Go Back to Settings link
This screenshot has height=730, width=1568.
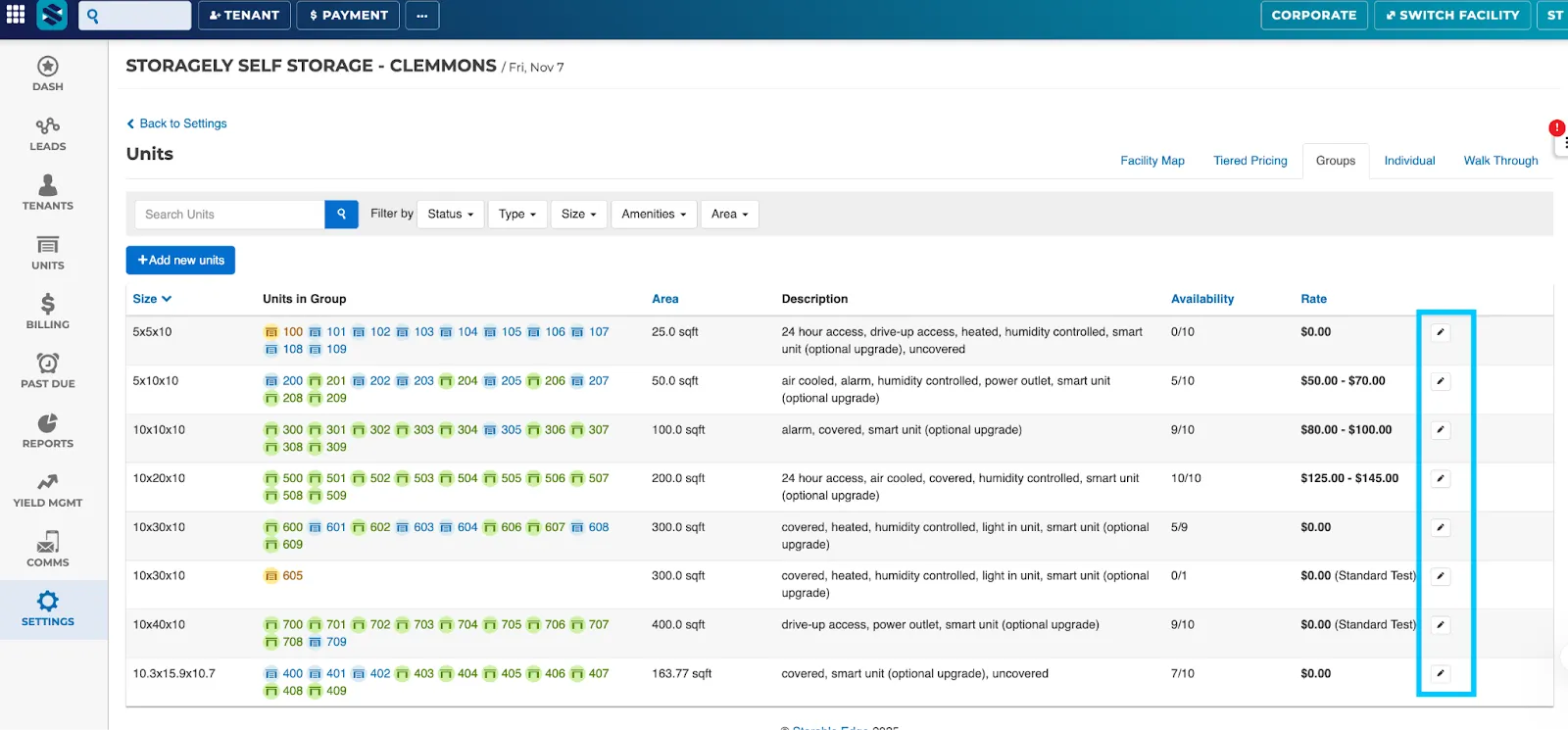pos(177,123)
